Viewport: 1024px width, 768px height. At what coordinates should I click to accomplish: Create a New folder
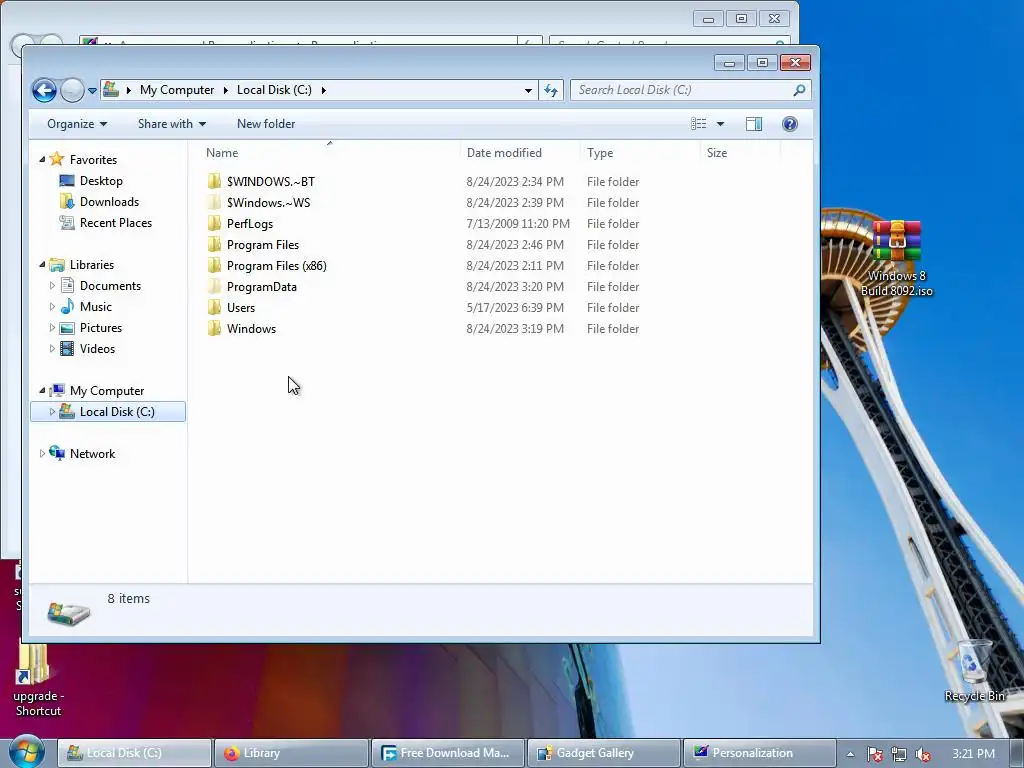point(266,124)
